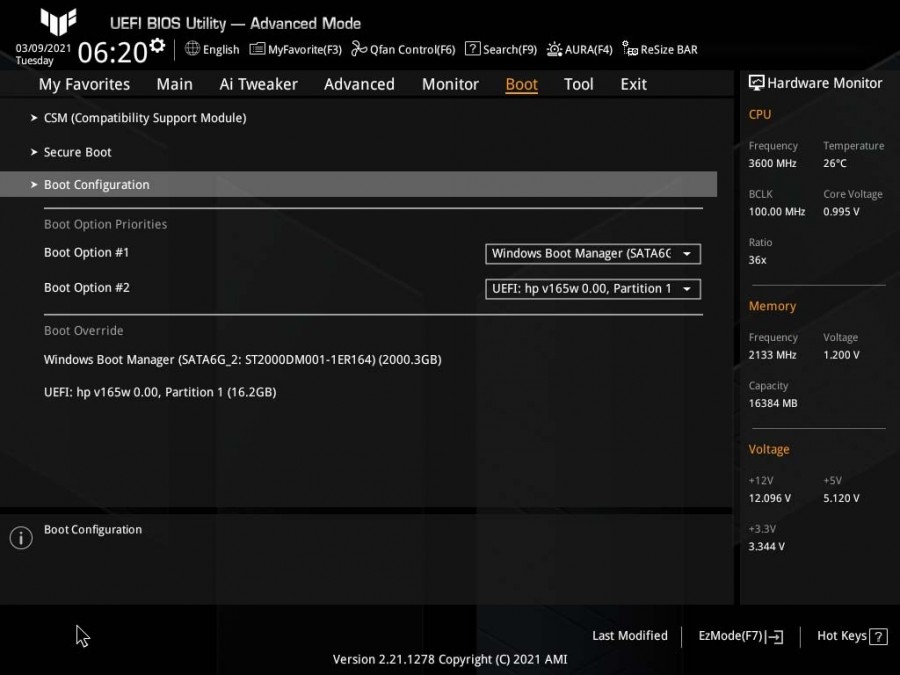Image resolution: width=900 pixels, height=675 pixels.
Task: Open Boot Option #1 dropdown
Action: 593,254
